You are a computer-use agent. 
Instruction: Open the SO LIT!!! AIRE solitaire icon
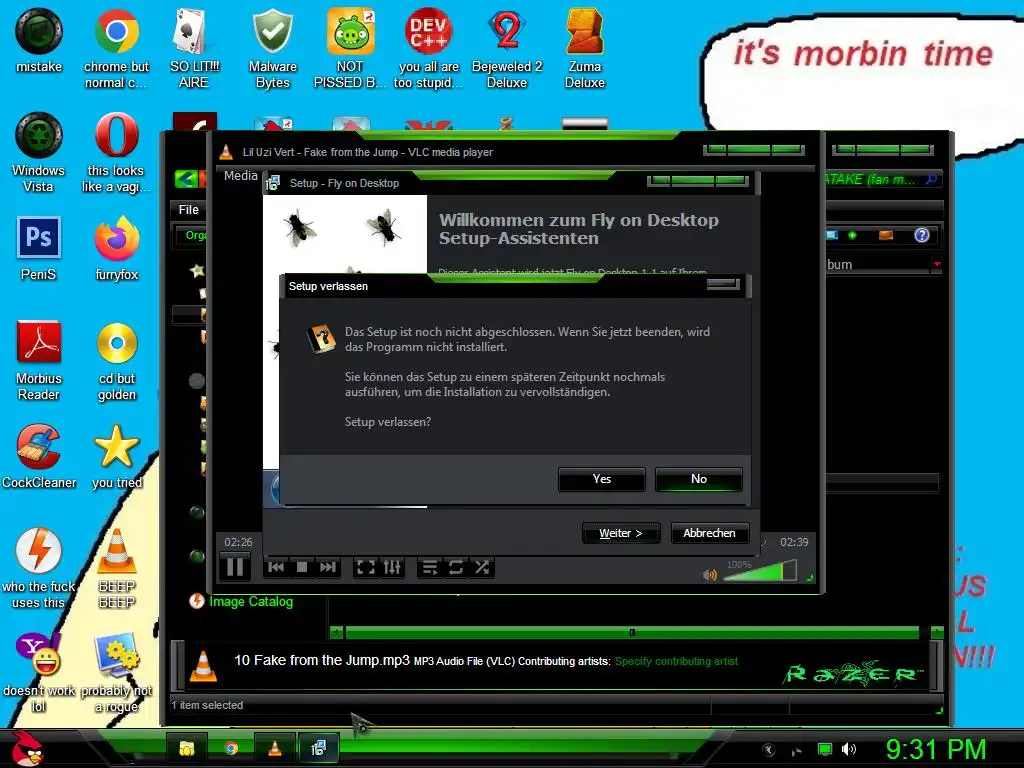194,48
